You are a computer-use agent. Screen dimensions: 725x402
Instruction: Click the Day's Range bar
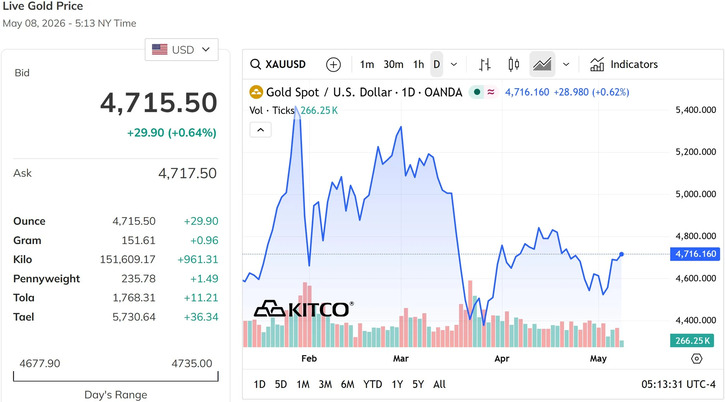(116, 376)
